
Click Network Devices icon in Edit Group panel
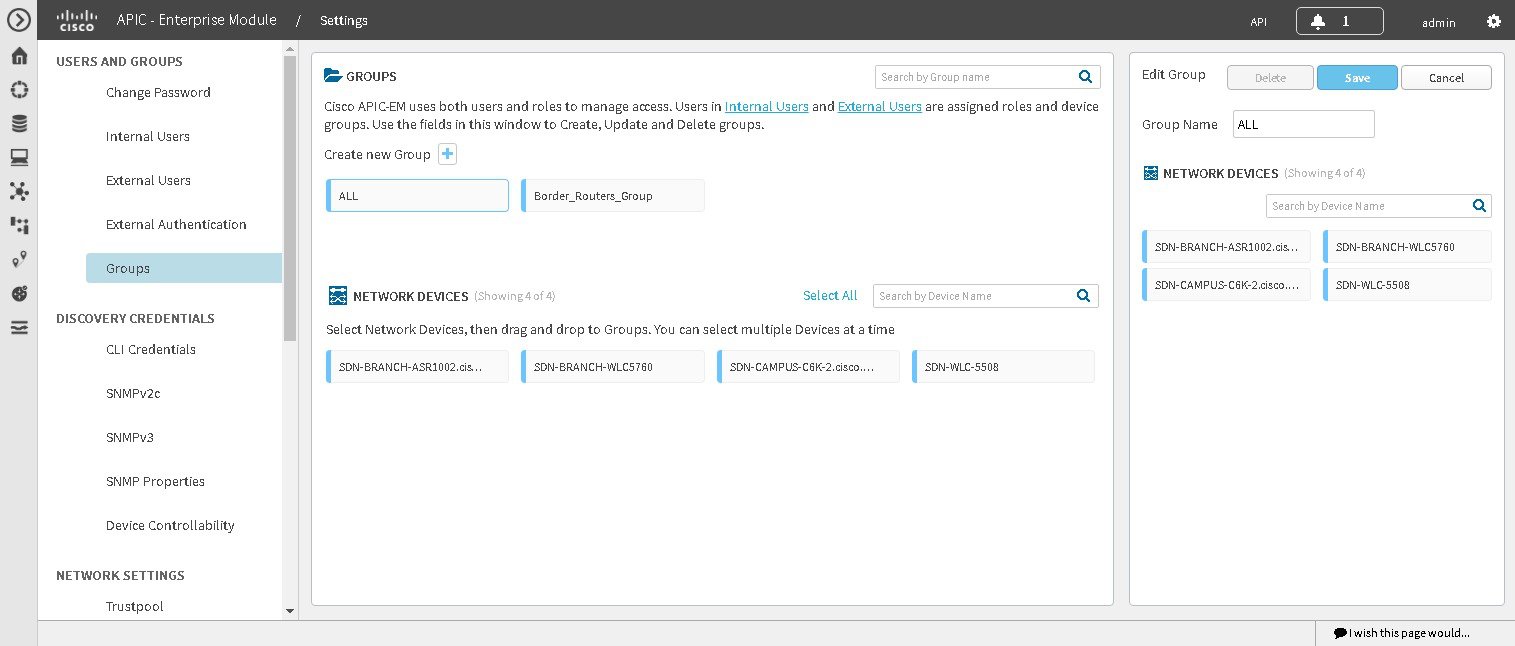[x=1151, y=173]
